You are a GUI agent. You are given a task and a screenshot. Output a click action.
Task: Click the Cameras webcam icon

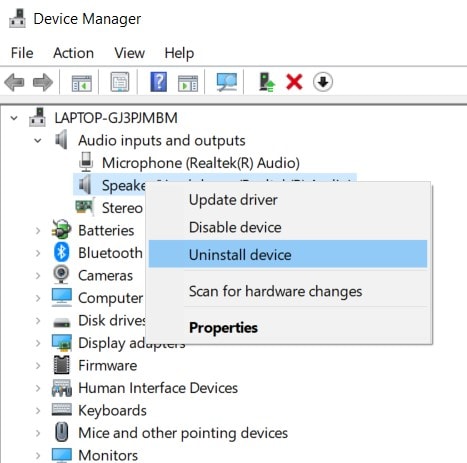(61, 274)
